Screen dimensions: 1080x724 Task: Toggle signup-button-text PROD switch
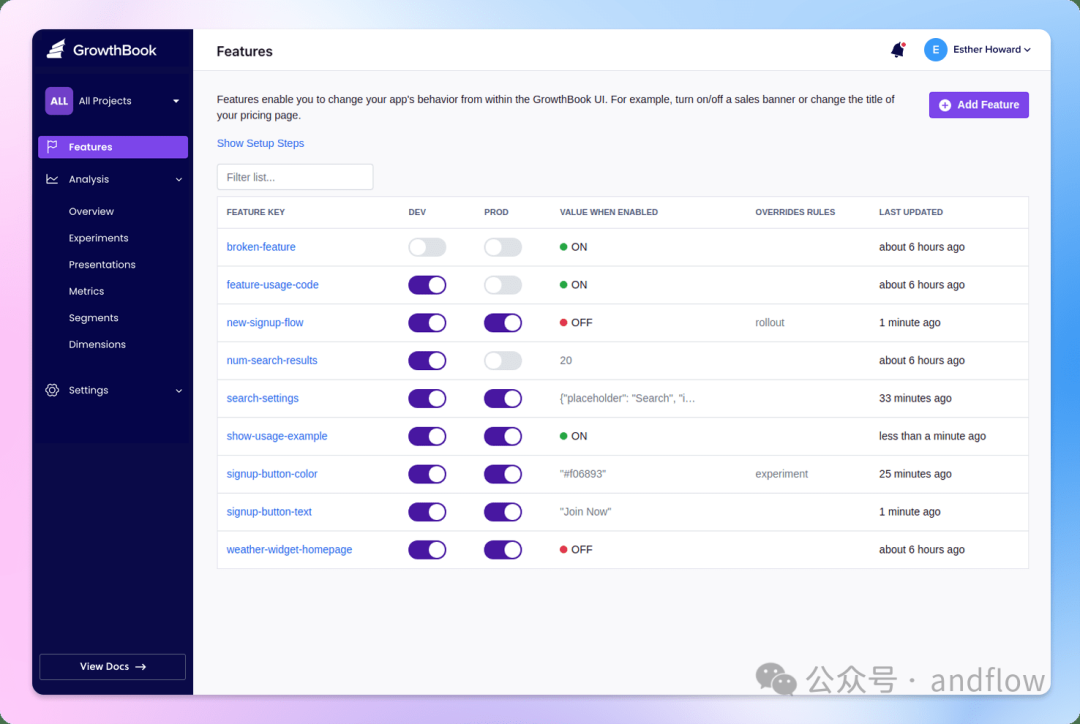pos(503,512)
